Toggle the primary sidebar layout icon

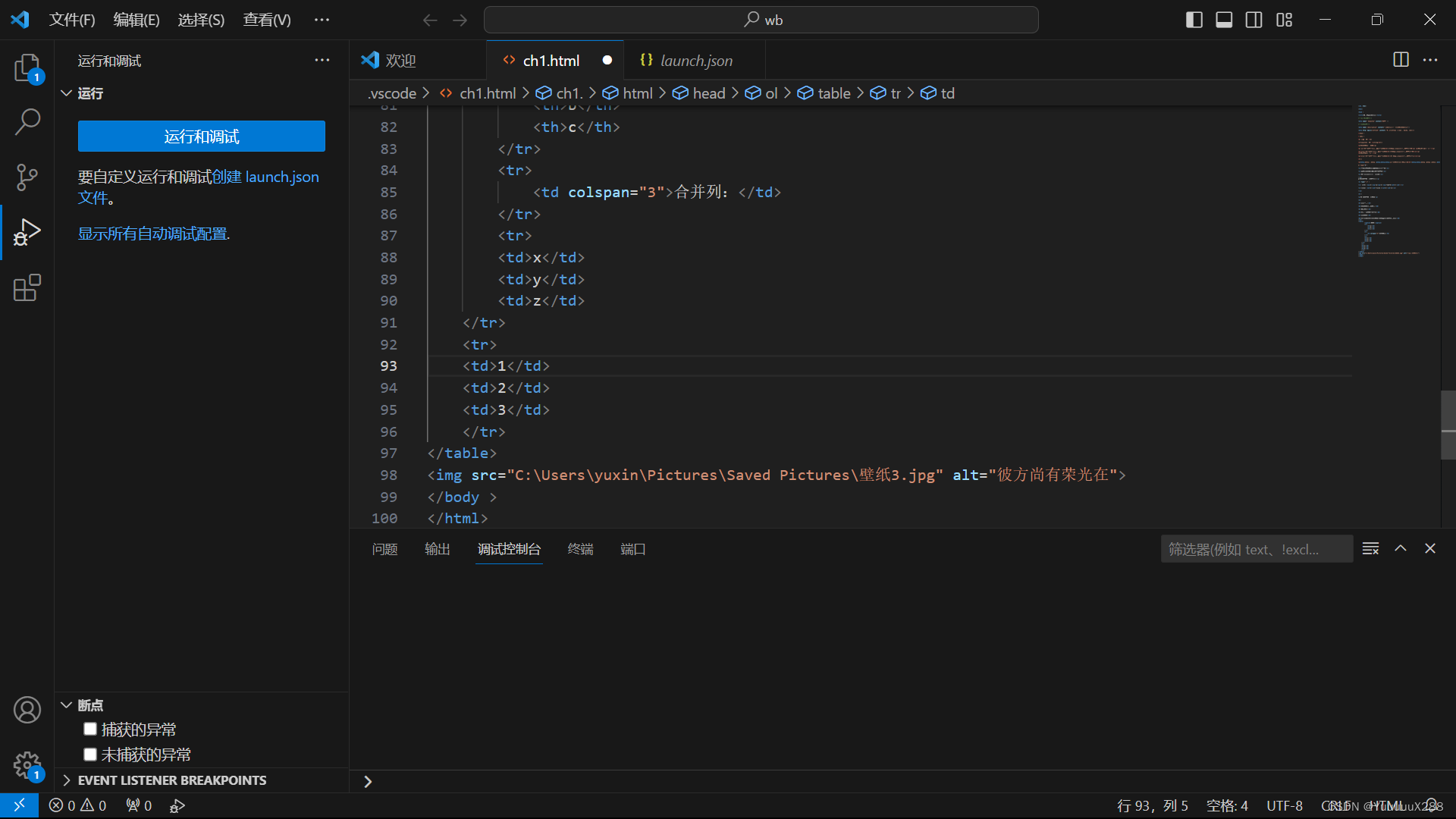coord(1194,20)
